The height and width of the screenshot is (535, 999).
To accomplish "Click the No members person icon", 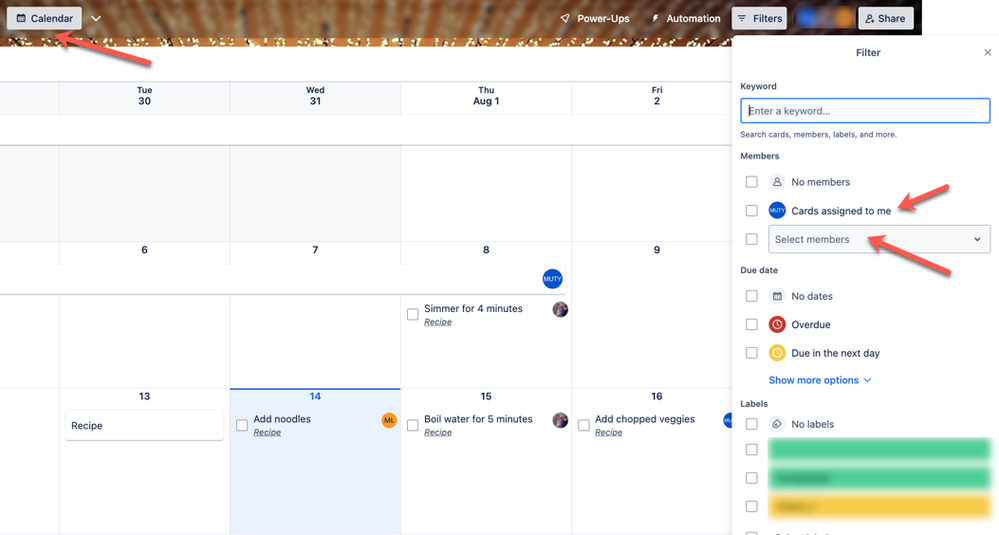I will pos(777,182).
